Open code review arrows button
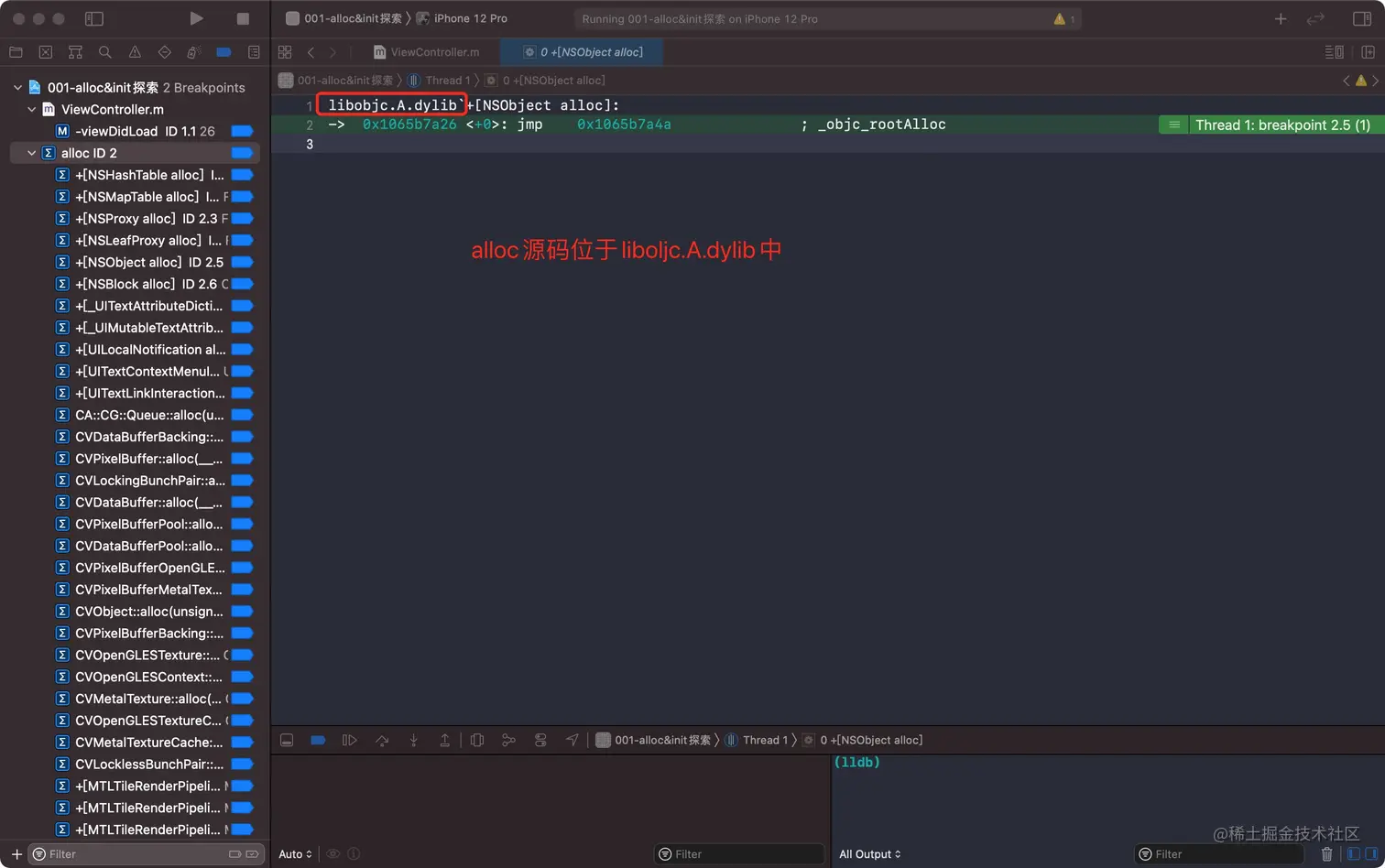The image size is (1385, 868). tap(1315, 18)
